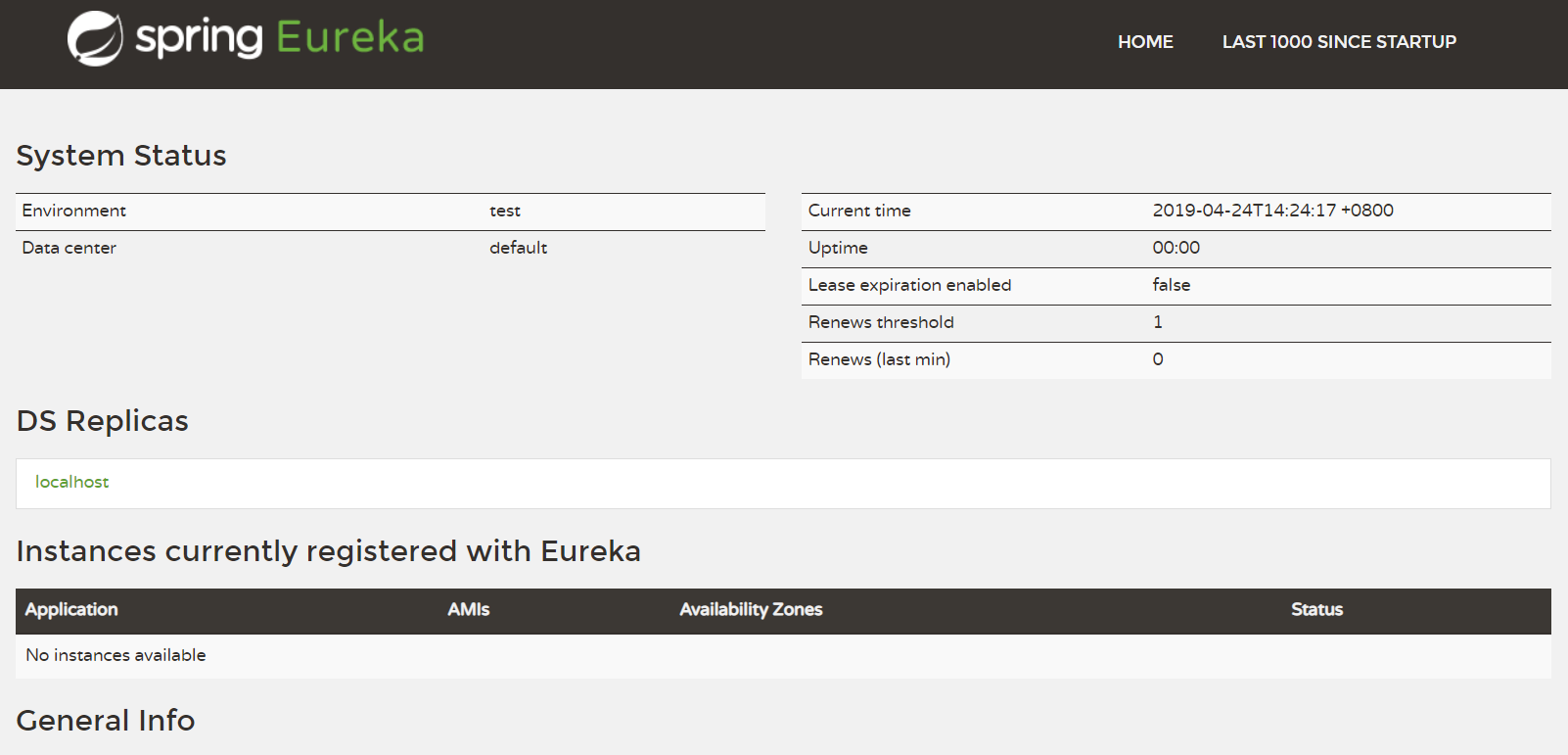Select the Availability Zones column header

pos(751,609)
